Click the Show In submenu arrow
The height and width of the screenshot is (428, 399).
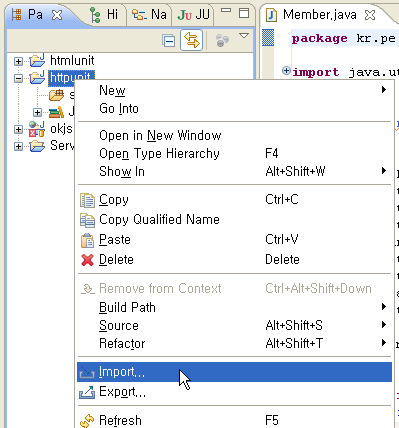click(384, 171)
